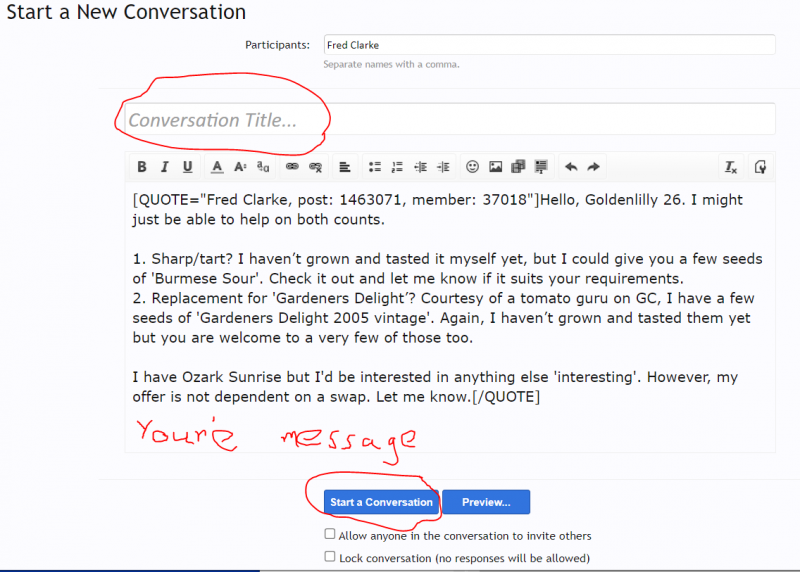Viewport: 800px width, 572px height.
Task: Open the font size dropdown
Action: [240, 167]
